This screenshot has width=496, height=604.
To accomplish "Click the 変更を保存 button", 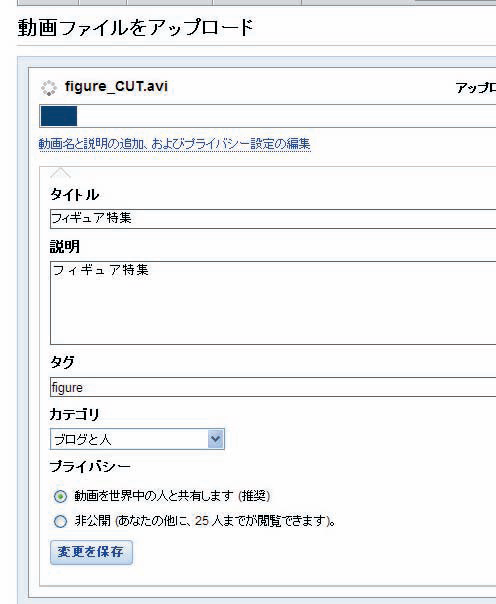I will (91, 552).
